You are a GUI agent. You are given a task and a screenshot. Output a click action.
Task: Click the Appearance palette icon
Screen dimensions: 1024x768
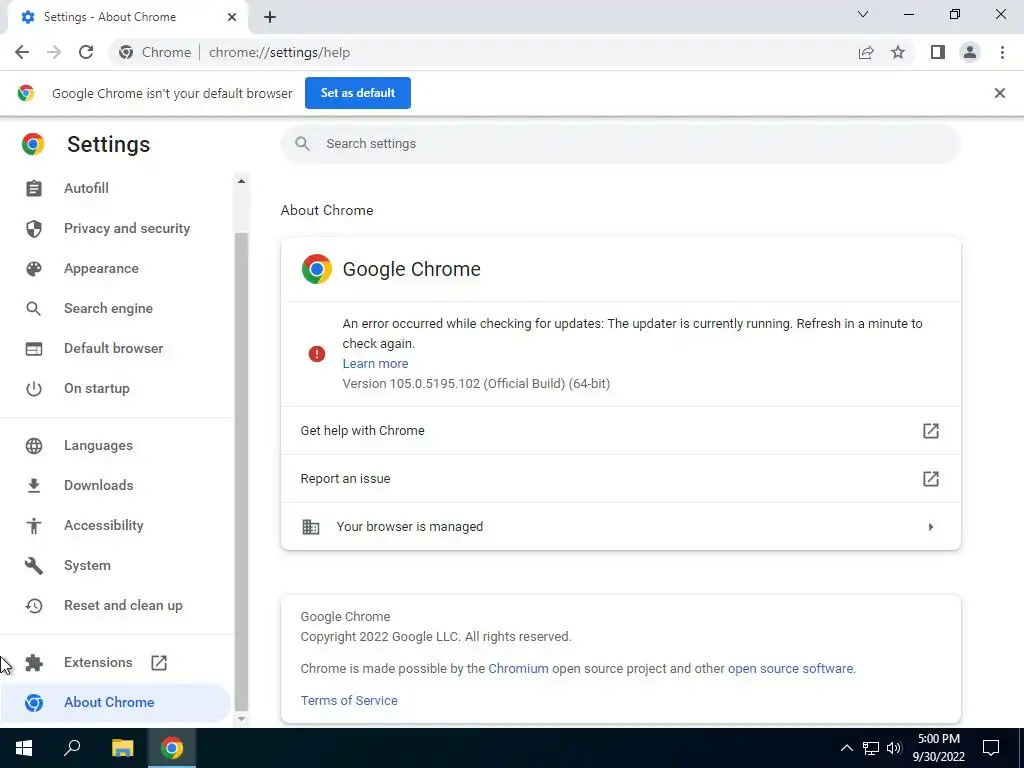(x=34, y=268)
